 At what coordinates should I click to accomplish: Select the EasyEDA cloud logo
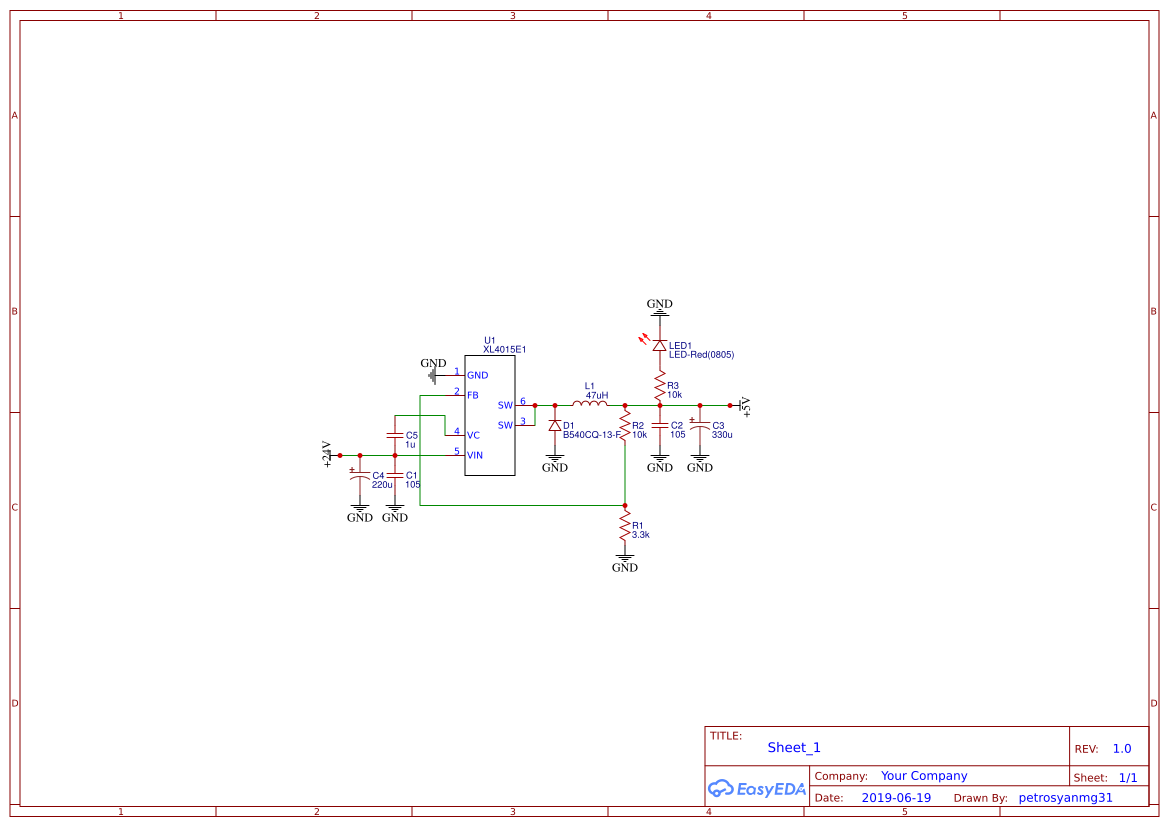click(x=757, y=789)
